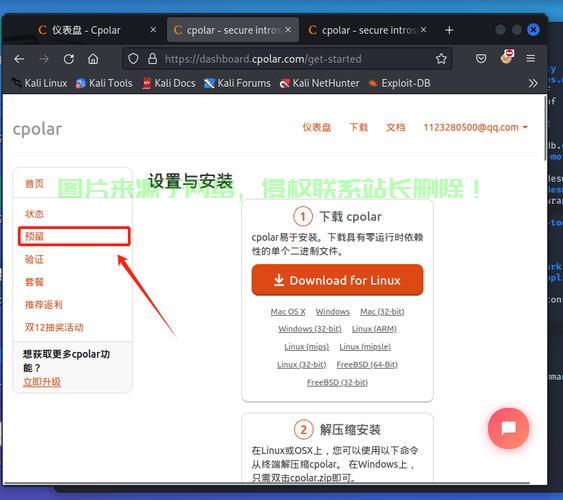Screen dimensions: 563x500
Task: Open a new tab with plus button
Action: click(x=449, y=30)
